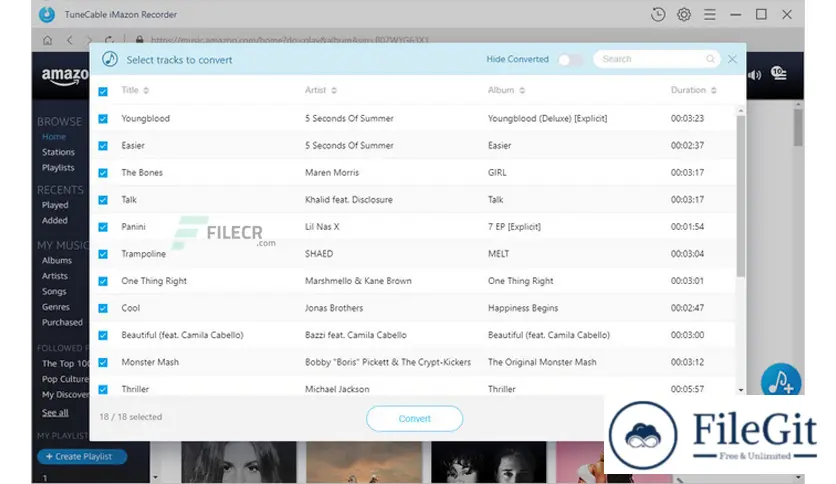Click the TuneCable app logo
This screenshot has width=836, height=484.
[47, 14]
